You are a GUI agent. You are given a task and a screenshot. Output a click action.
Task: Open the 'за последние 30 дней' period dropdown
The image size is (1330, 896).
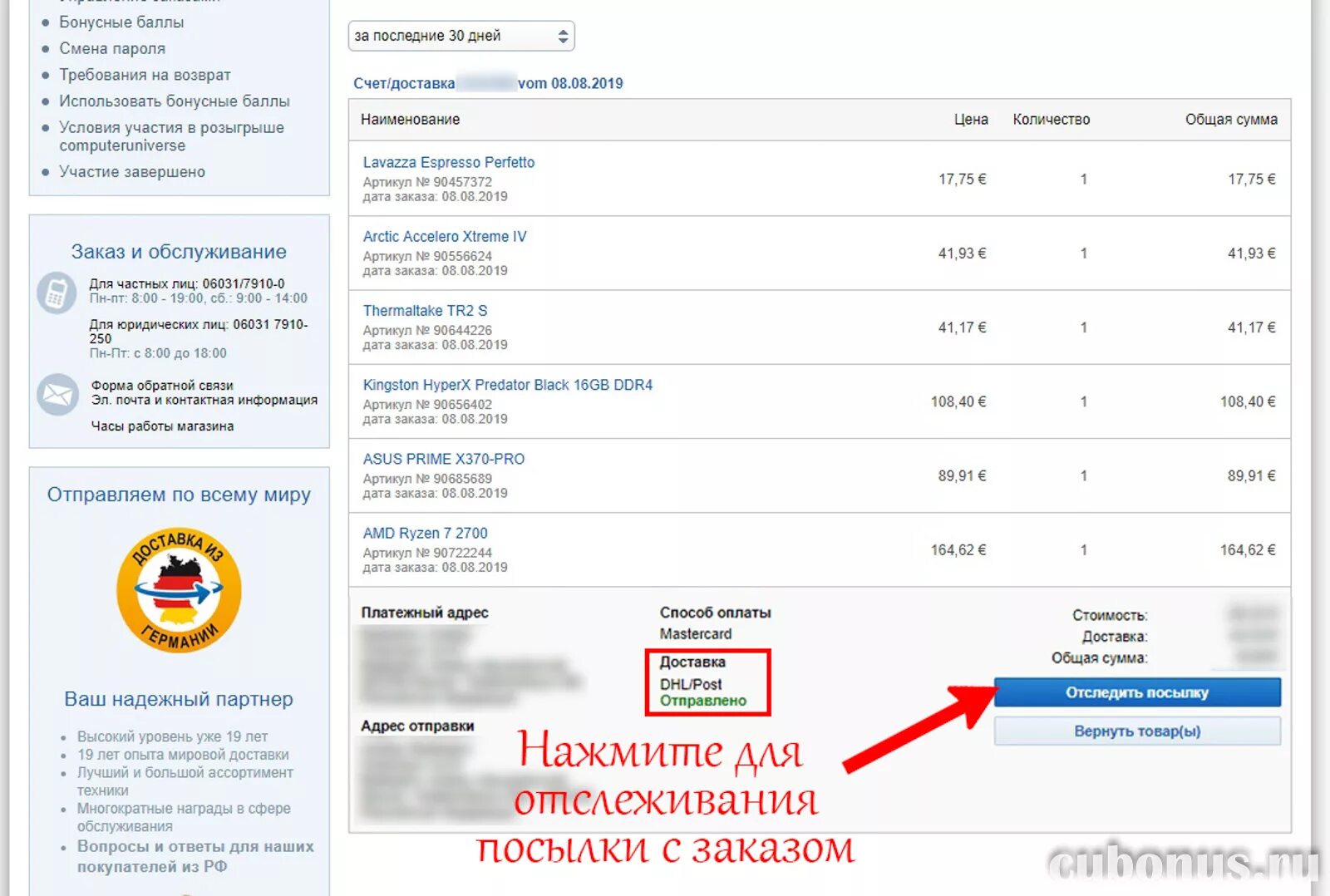tap(461, 36)
